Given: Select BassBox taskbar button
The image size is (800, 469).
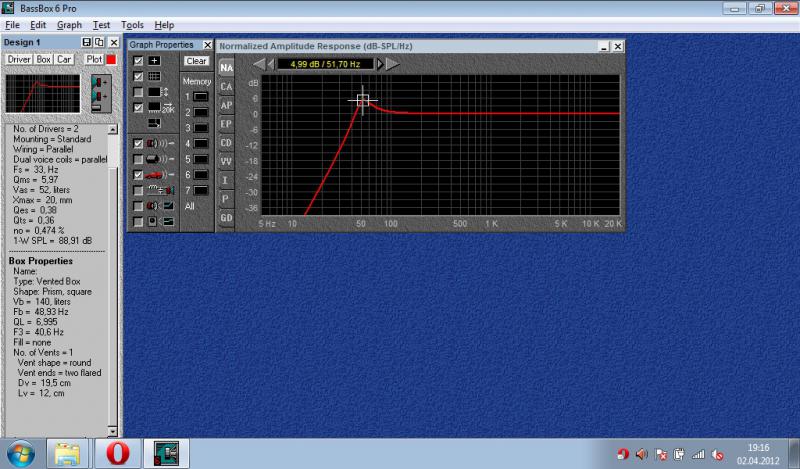Looking at the screenshot, I should pos(166,454).
